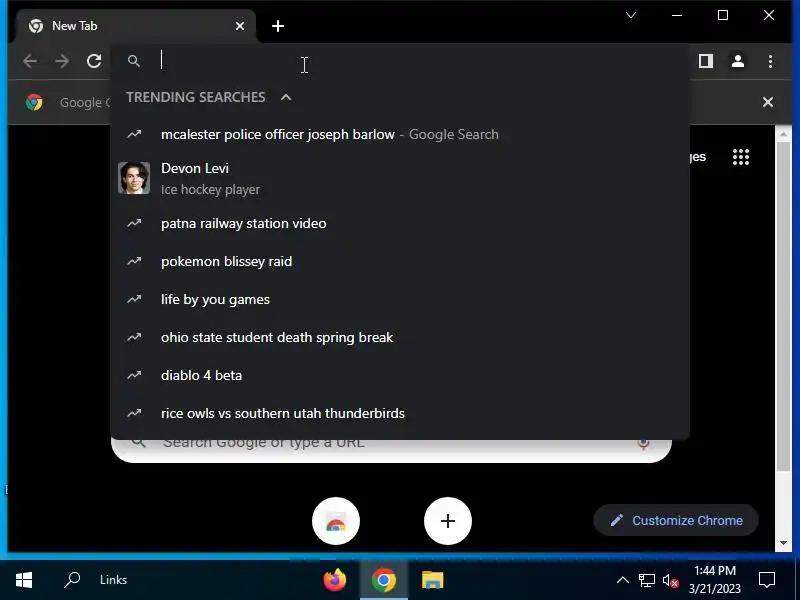Open the Web Store shortcut tile
The height and width of the screenshot is (600, 800).
click(336, 521)
